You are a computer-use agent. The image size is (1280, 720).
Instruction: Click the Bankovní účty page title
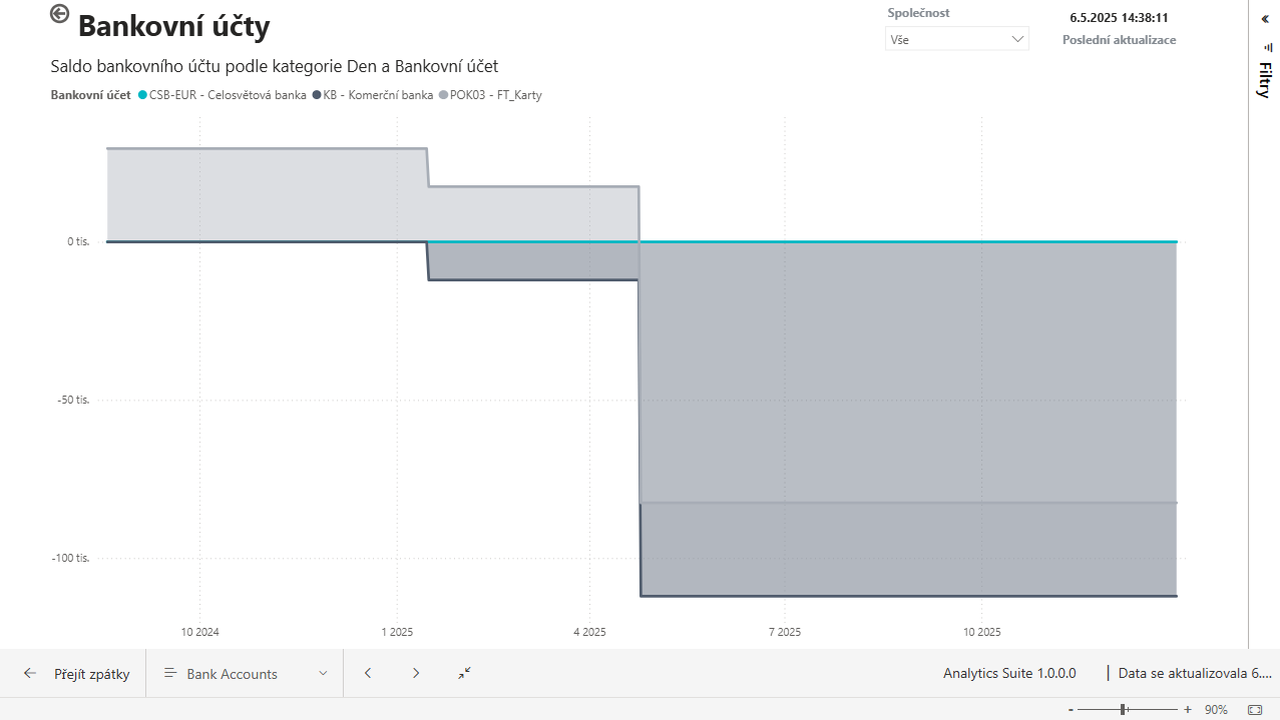click(x=174, y=26)
